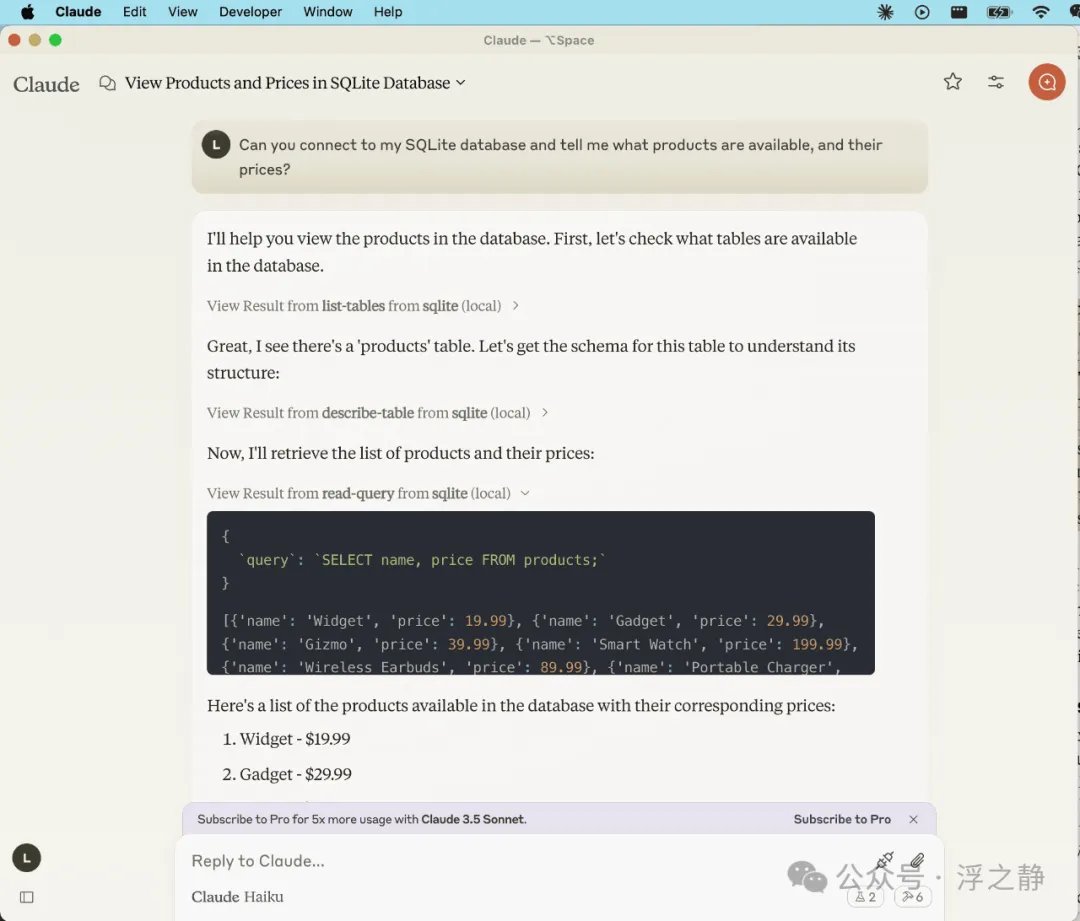This screenshot has height=921, width=1080.
Task: Attach a file with the paperclip icon
Action: coord(917,860)
